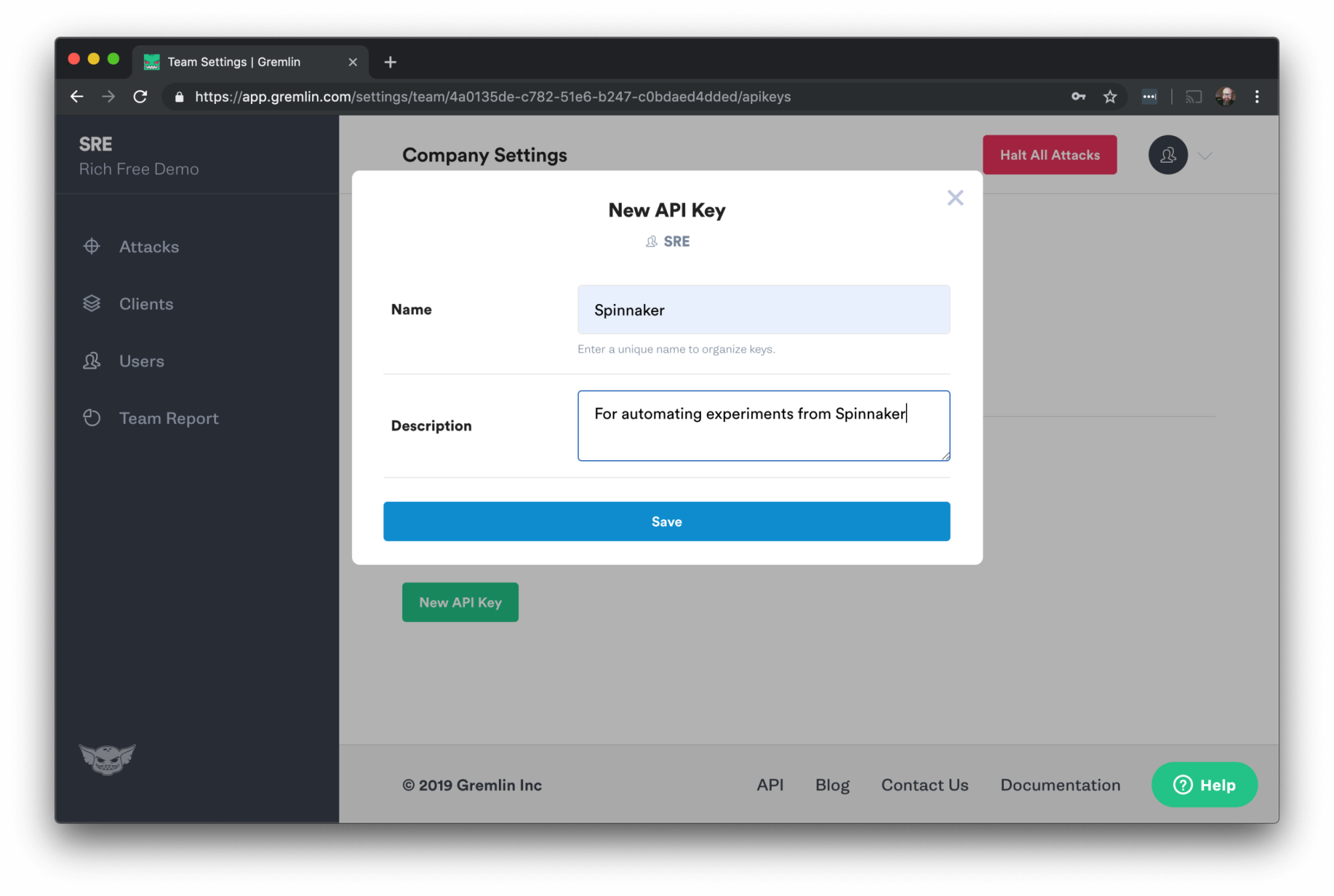Follow the Blog footer link
1334x896 pixels.
pos(832,785)
